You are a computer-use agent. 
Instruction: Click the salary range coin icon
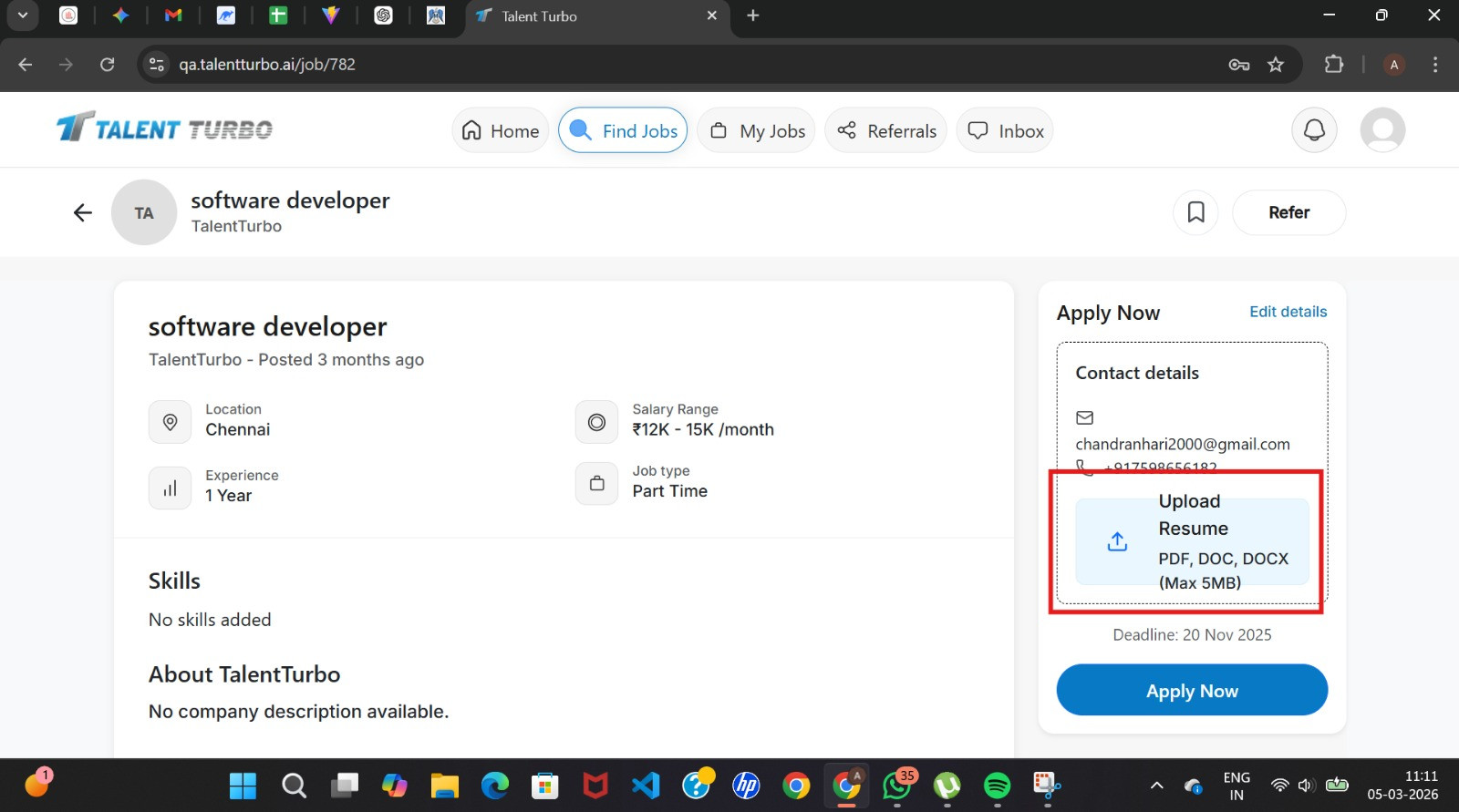(596, 422)
